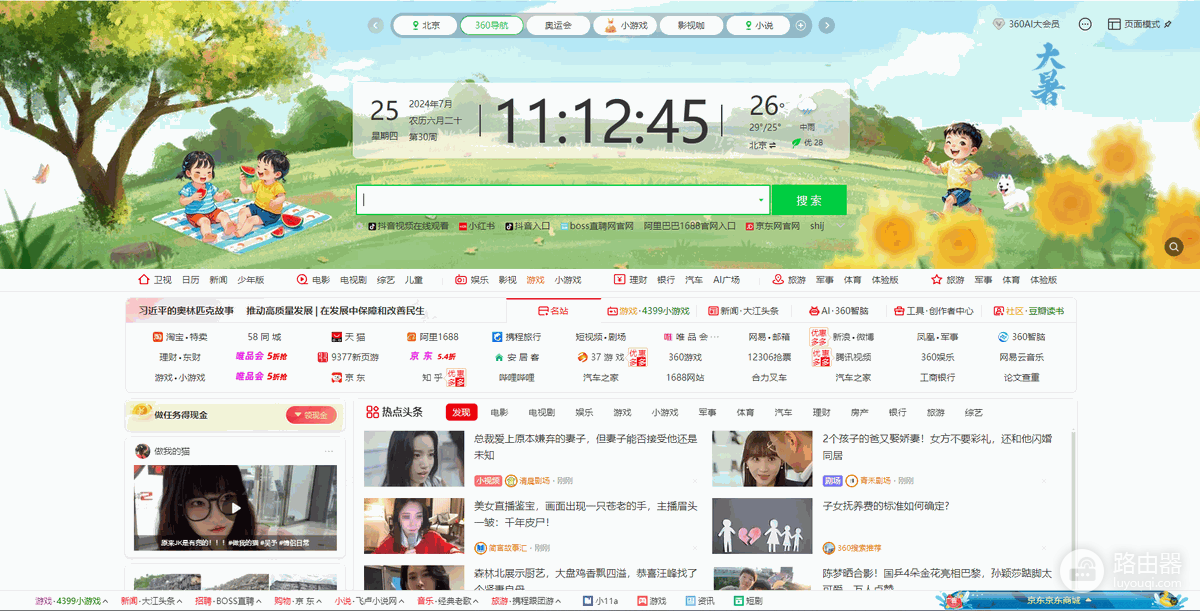
Task: Open the search box dropdown arrow
Action: point(761,200)
